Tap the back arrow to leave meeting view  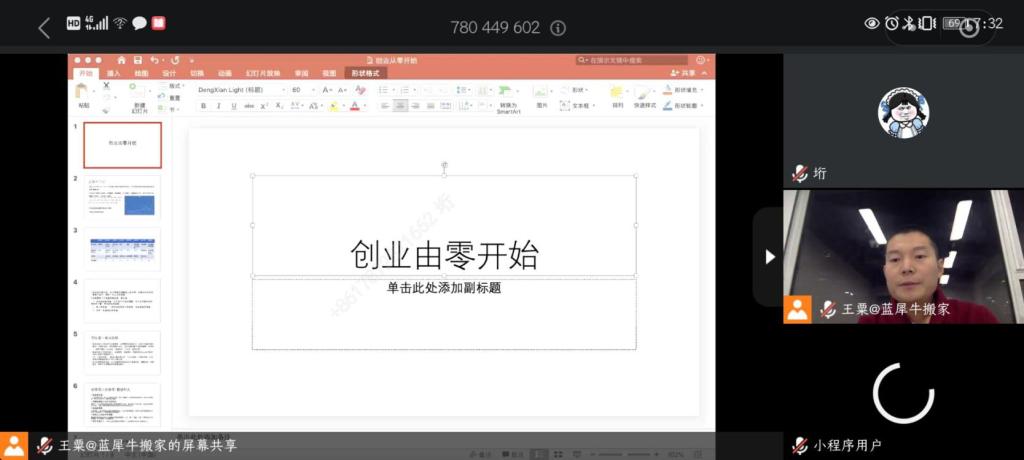(x=43, y=27)
